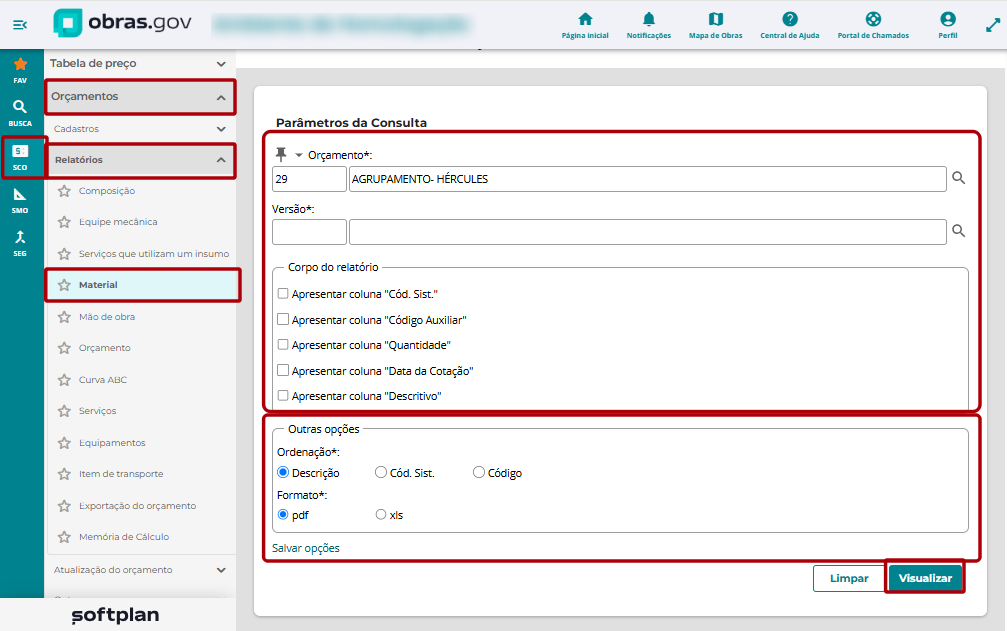Click empty Versão code field

click(x=309, y=232)
